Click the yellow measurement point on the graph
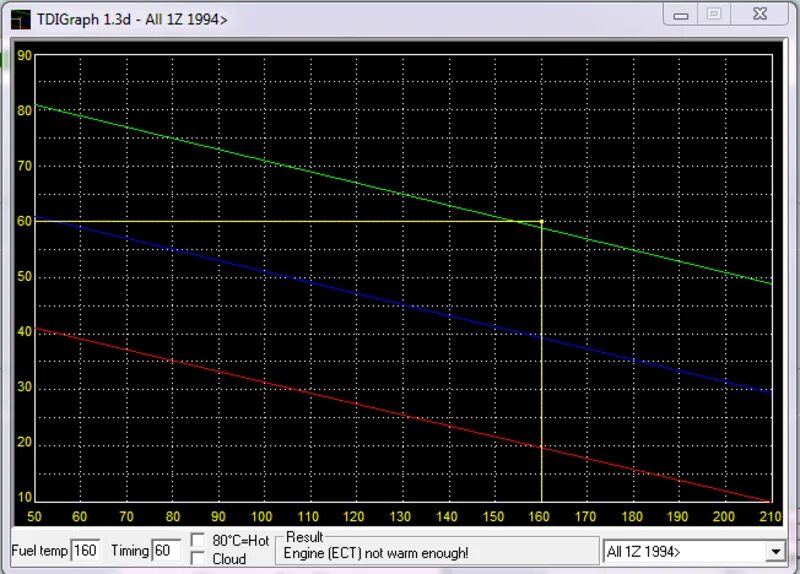 [x=541, y=221]
